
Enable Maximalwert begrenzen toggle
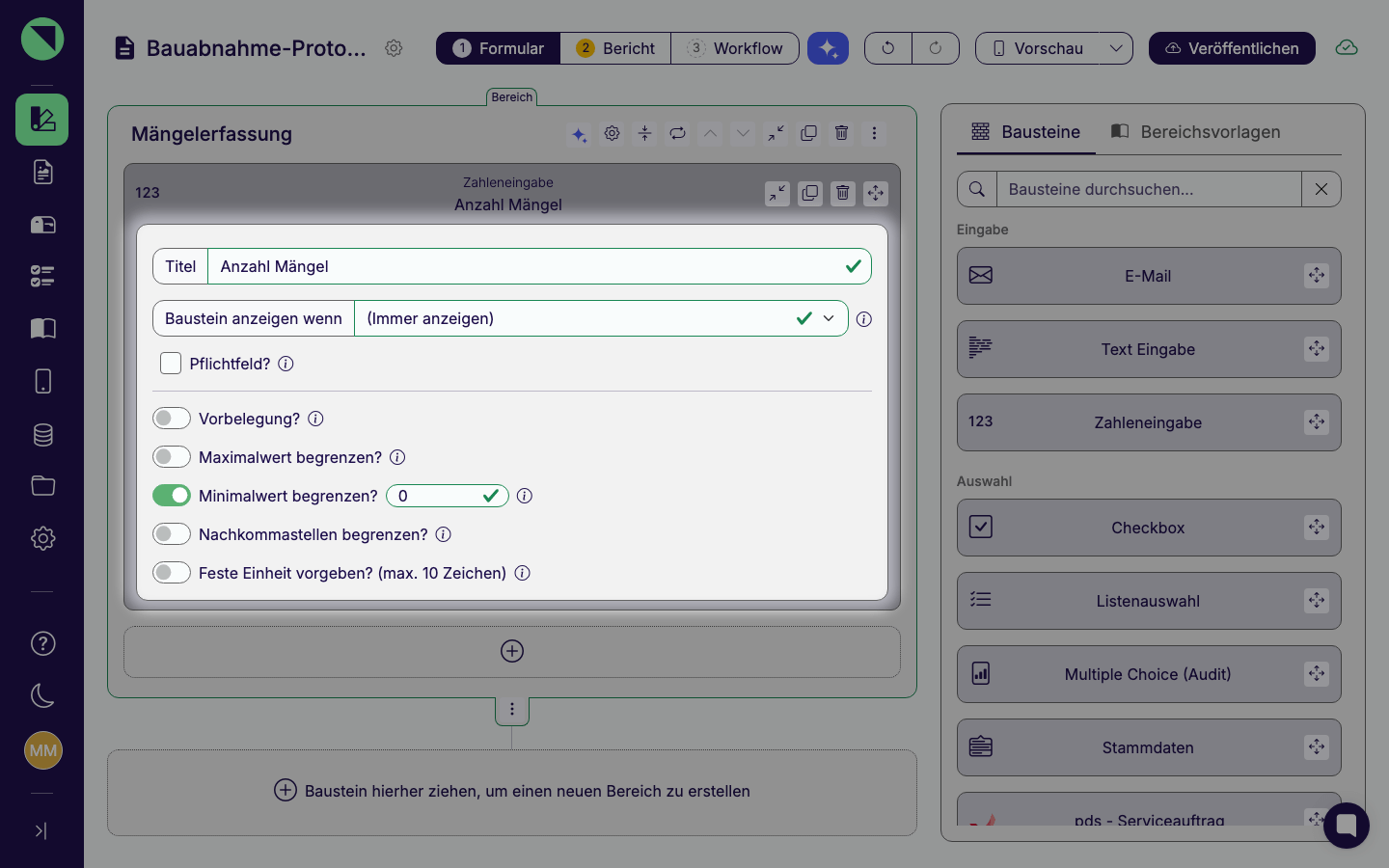coord(172,457)
